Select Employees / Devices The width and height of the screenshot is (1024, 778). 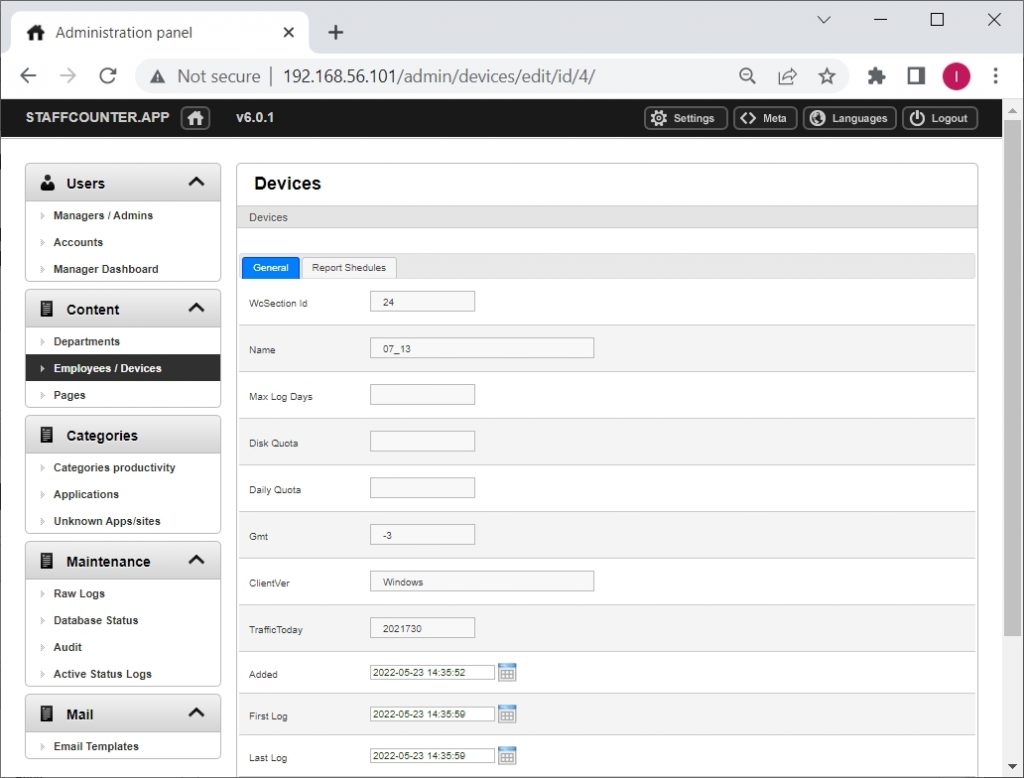(x=123, y=368)
